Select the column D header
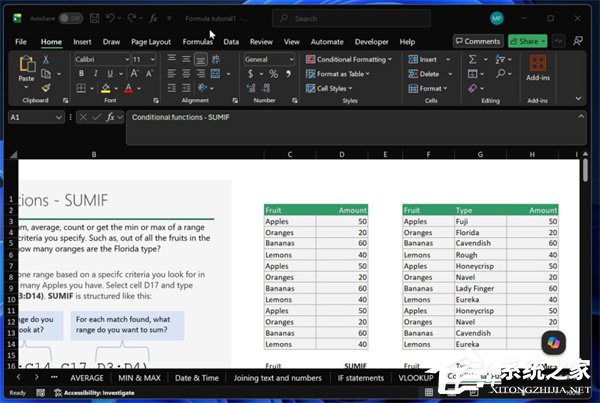The width and height of the screenshot is (600, 403). 341,154
